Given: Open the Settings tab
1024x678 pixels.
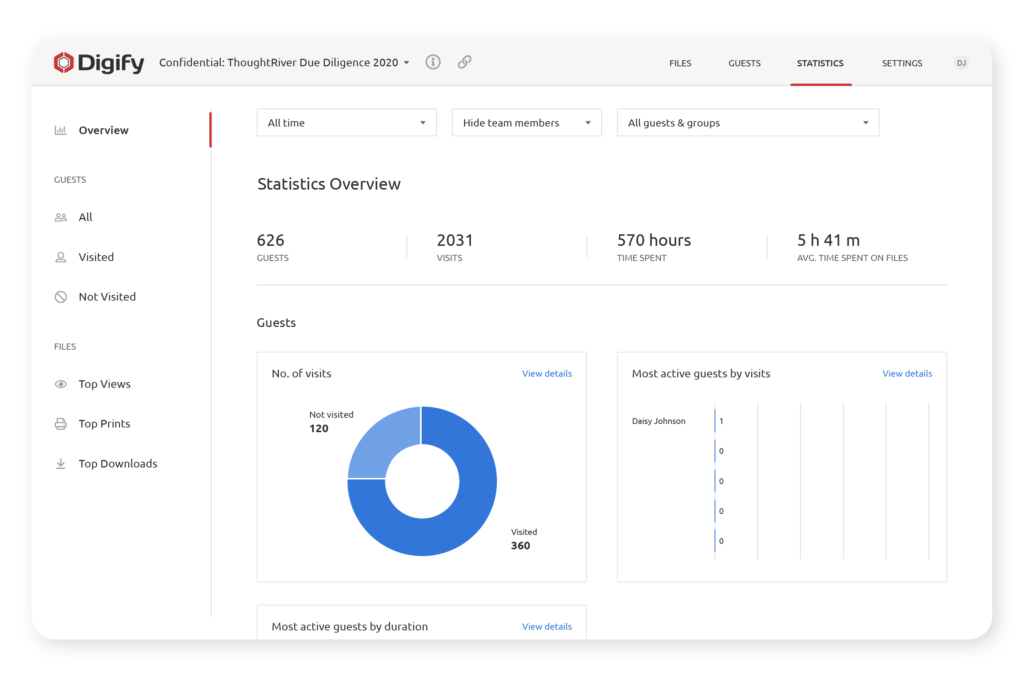Looking at the screenshot, I should tap(901, 63).
